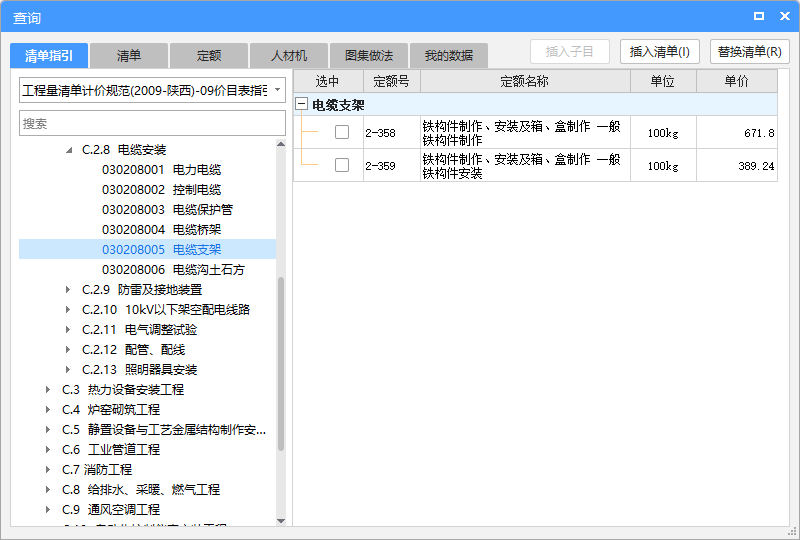Expand C.3 热力设备安装工程

click(48, 390)
